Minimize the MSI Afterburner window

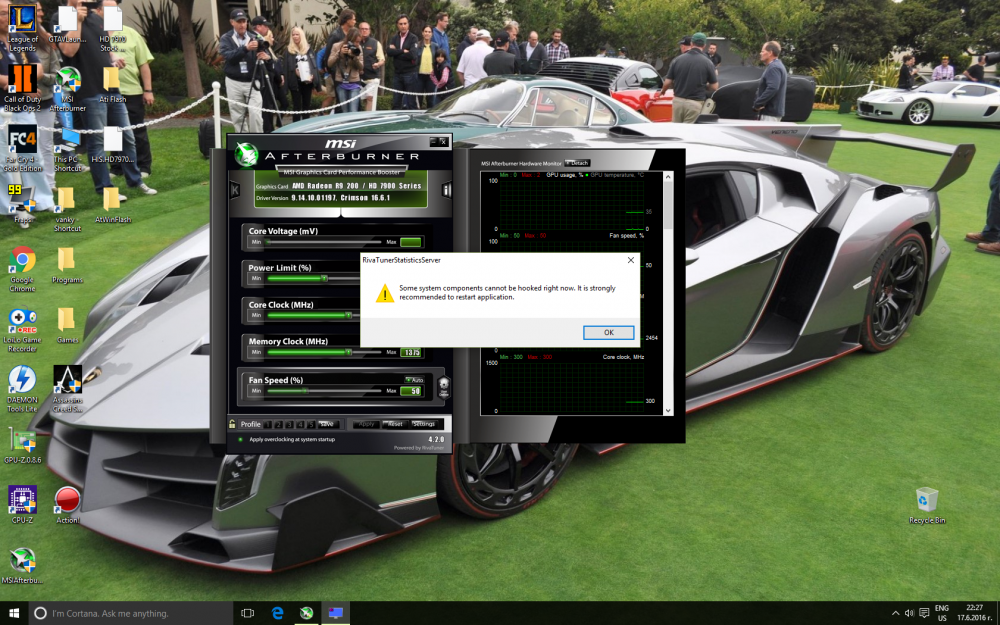[x=434, y=142]
